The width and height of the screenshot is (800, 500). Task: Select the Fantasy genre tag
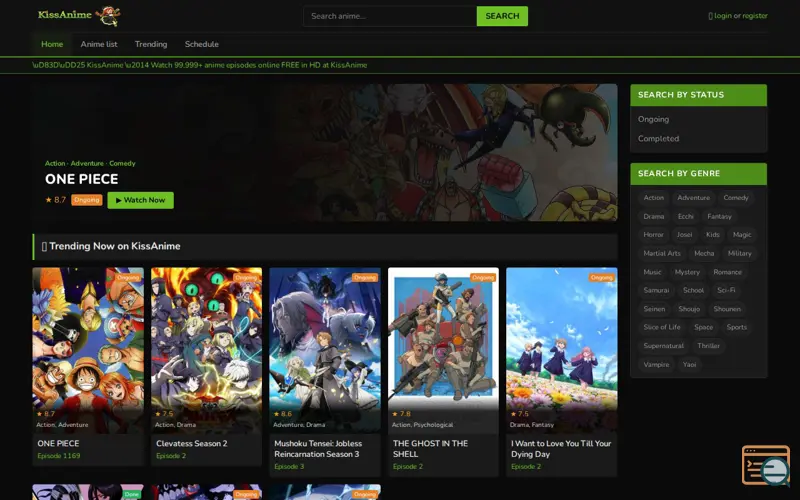point(719,216)
